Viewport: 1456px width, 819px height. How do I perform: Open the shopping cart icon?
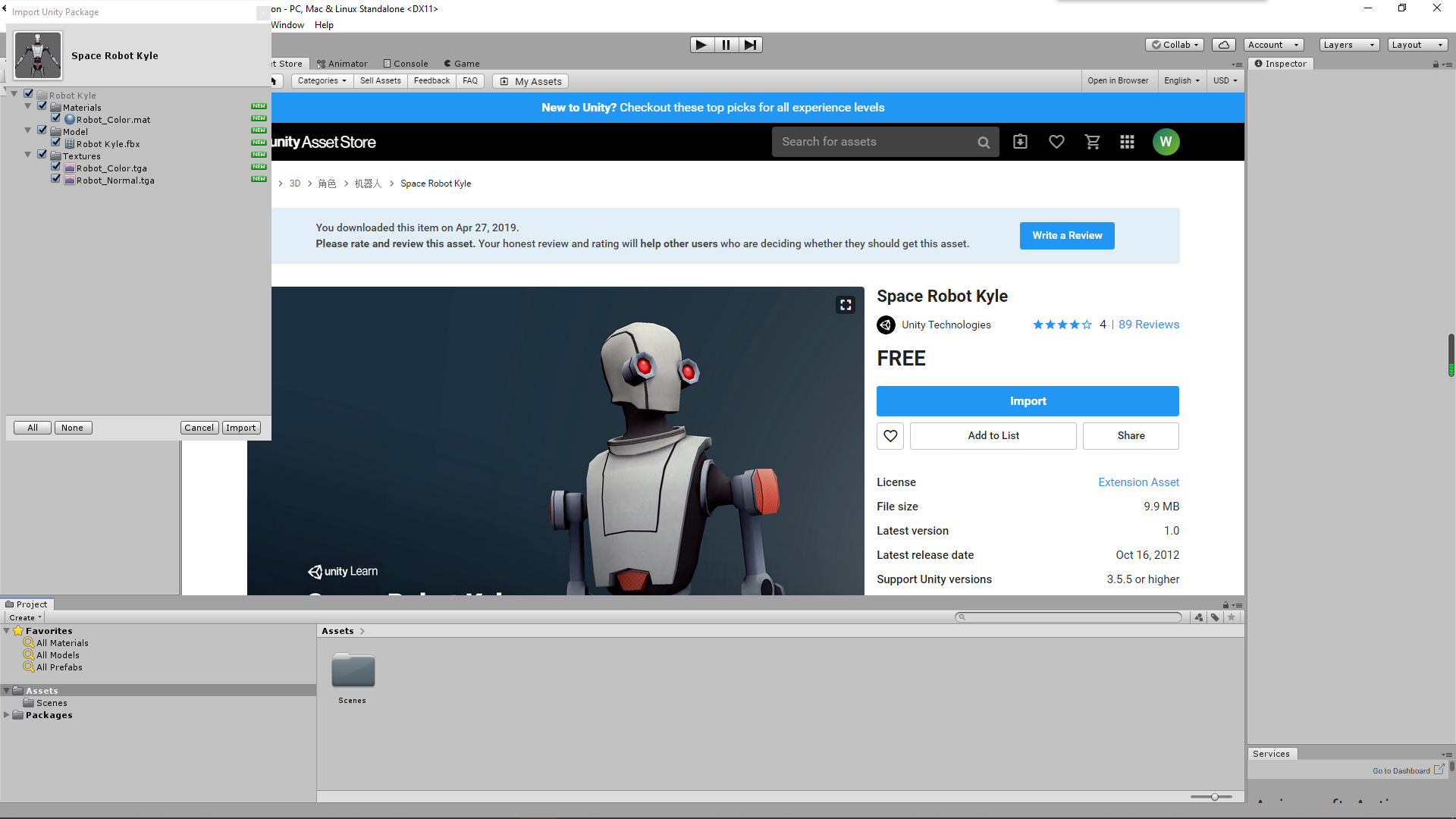1093,142
